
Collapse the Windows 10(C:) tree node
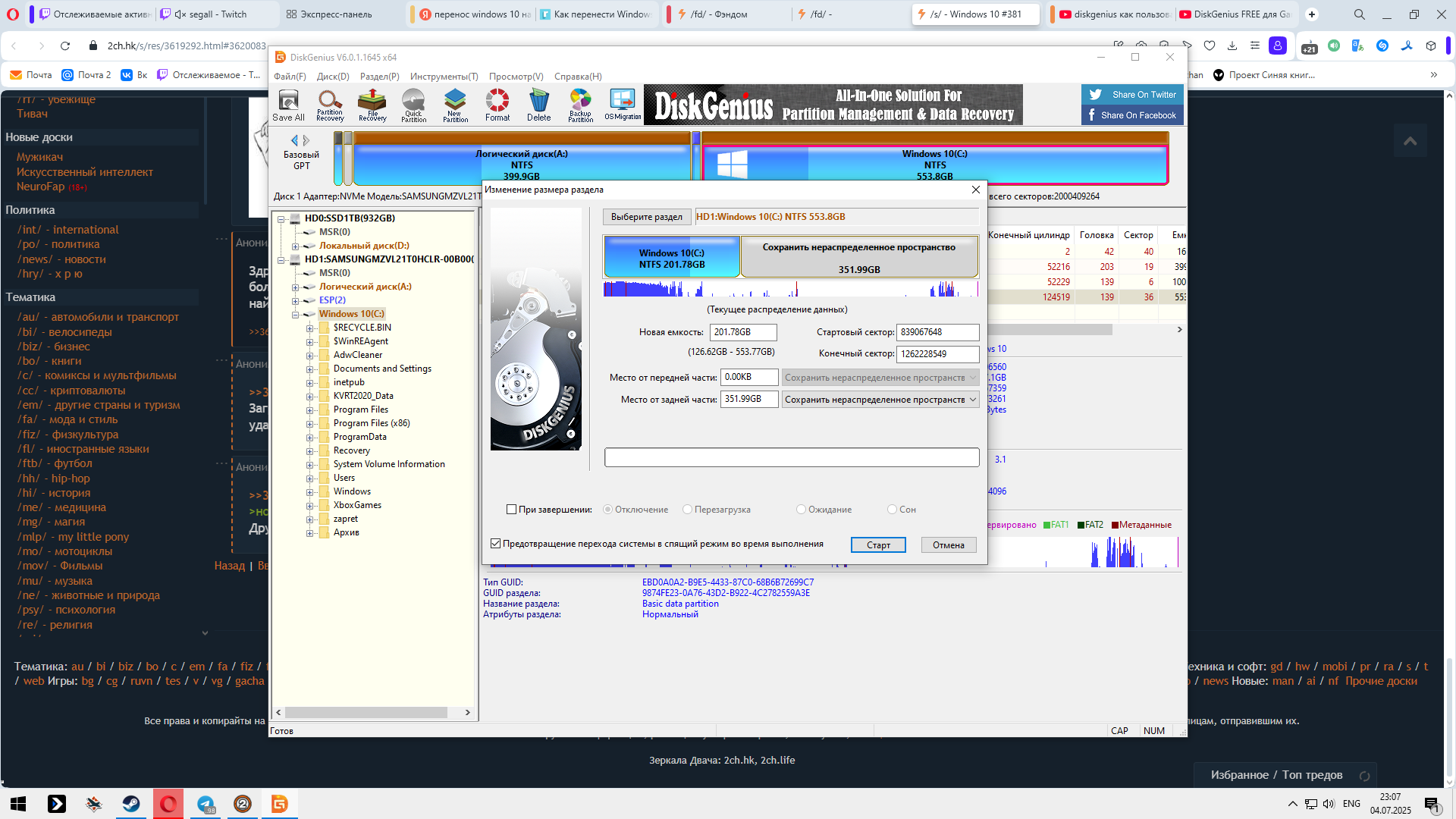pyautogui.click(x=296, y=315)
